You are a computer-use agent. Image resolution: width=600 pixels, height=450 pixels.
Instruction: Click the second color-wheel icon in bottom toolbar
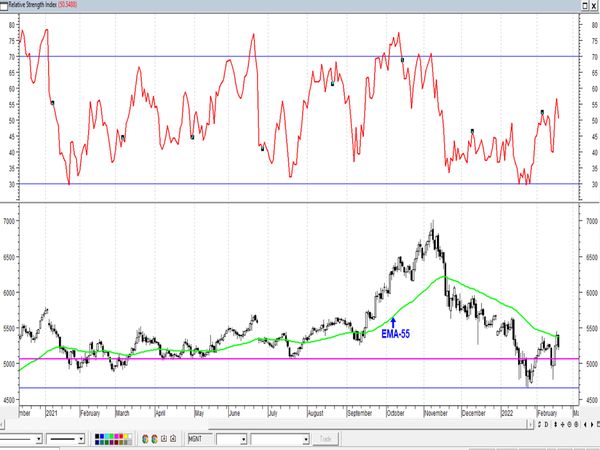[x=152, y=439]
